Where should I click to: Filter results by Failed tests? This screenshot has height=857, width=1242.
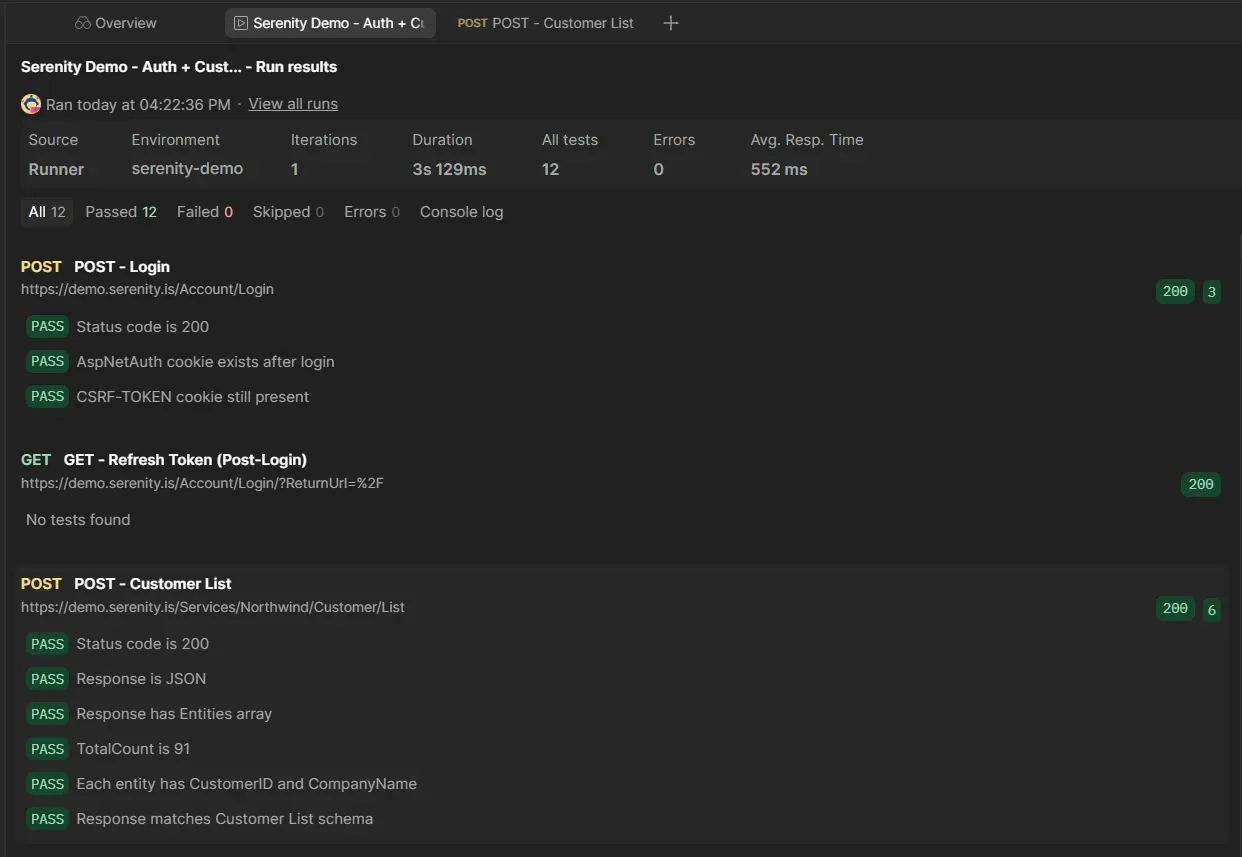204,212
